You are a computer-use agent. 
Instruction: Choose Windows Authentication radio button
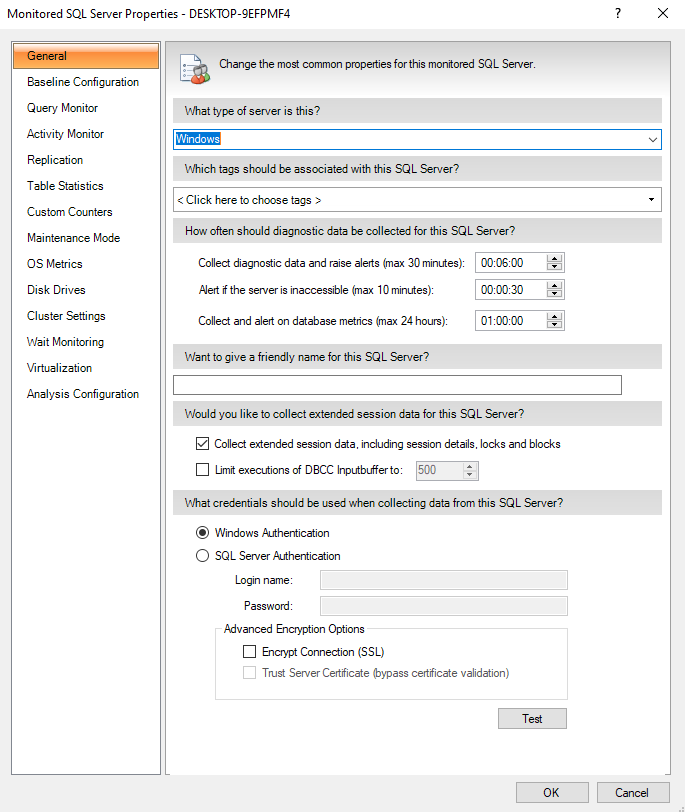click(x=203, y=533)
